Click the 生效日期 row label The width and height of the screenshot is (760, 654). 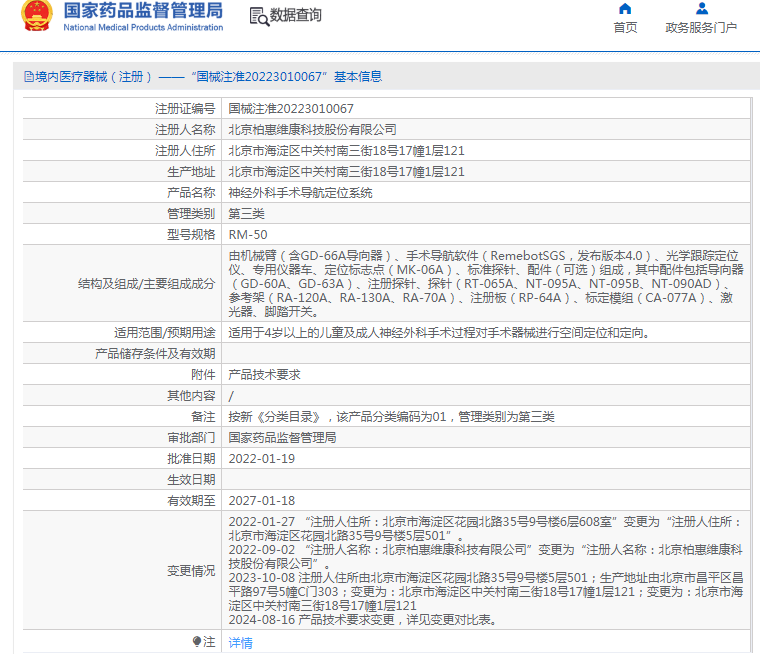tap(191, 480)
